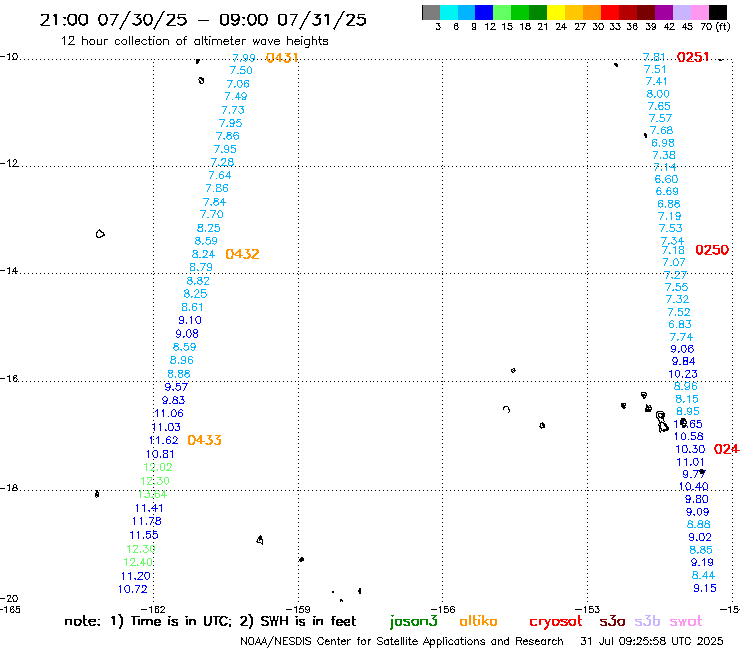Click the 7.99 value beside 0431
Image resolution: width=740 pixels, height=650 pixels.
pos(244,58)
